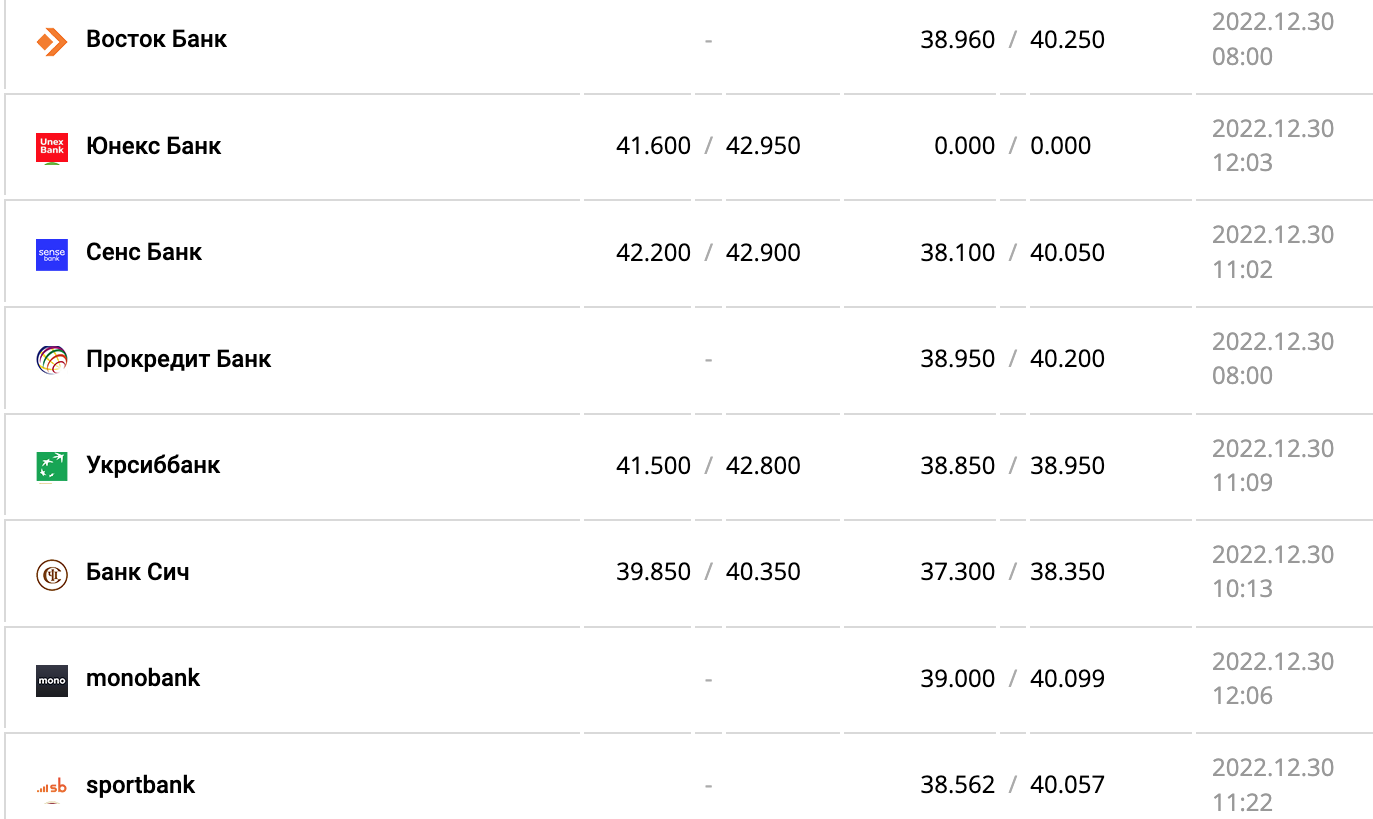Click the black mono logo
This screenshot has width=1373, height=819.
coord(52,680)
